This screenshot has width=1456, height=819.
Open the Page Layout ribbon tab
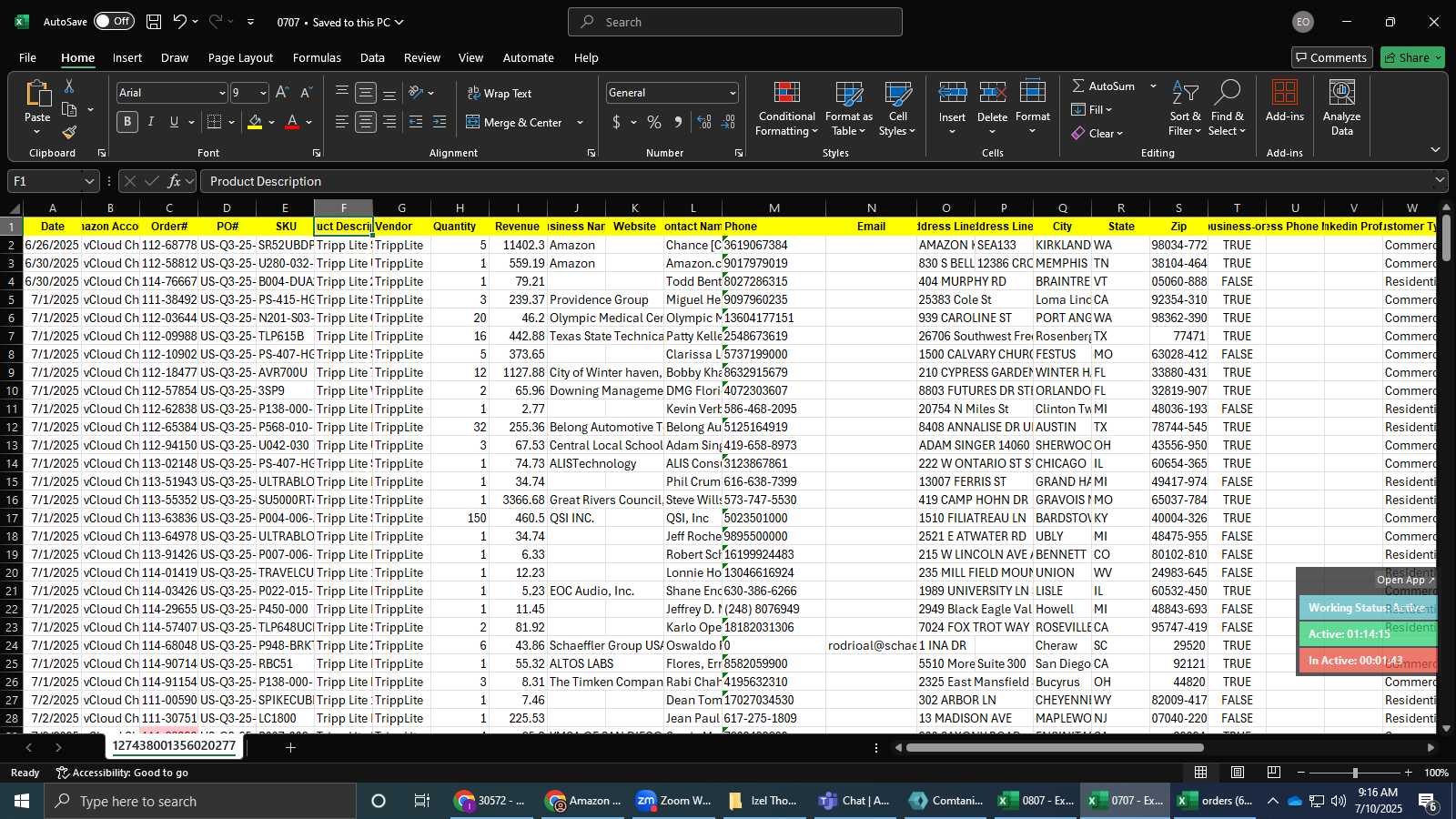(240, 57)
